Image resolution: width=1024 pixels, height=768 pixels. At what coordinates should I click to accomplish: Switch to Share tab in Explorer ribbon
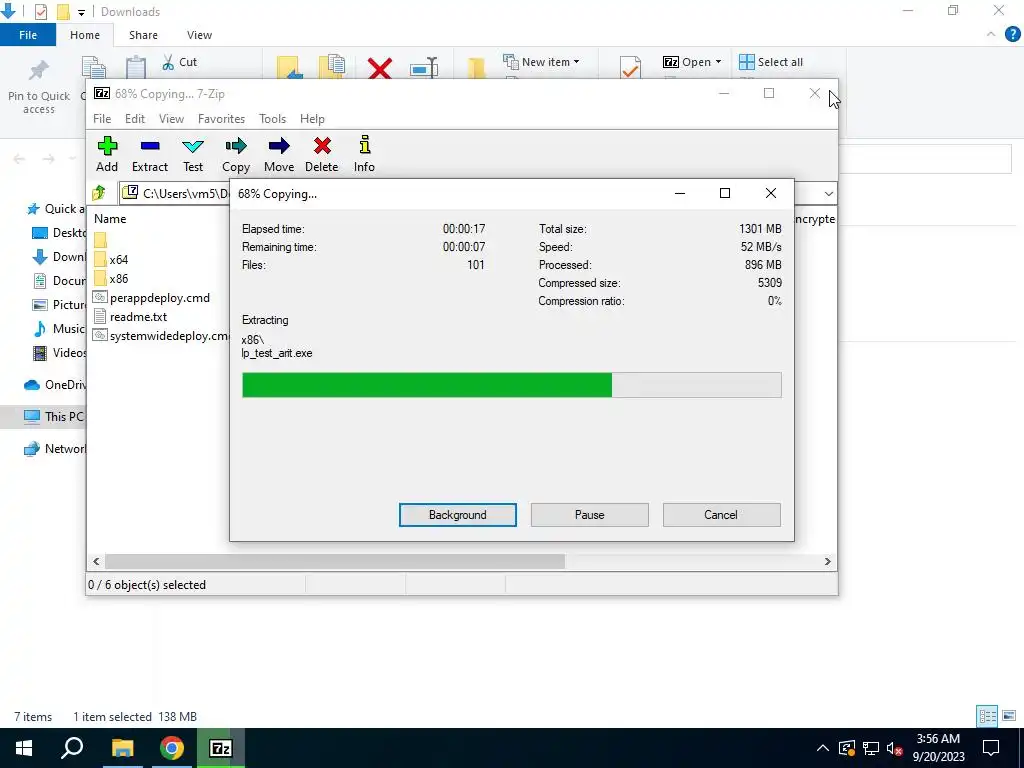143,35
